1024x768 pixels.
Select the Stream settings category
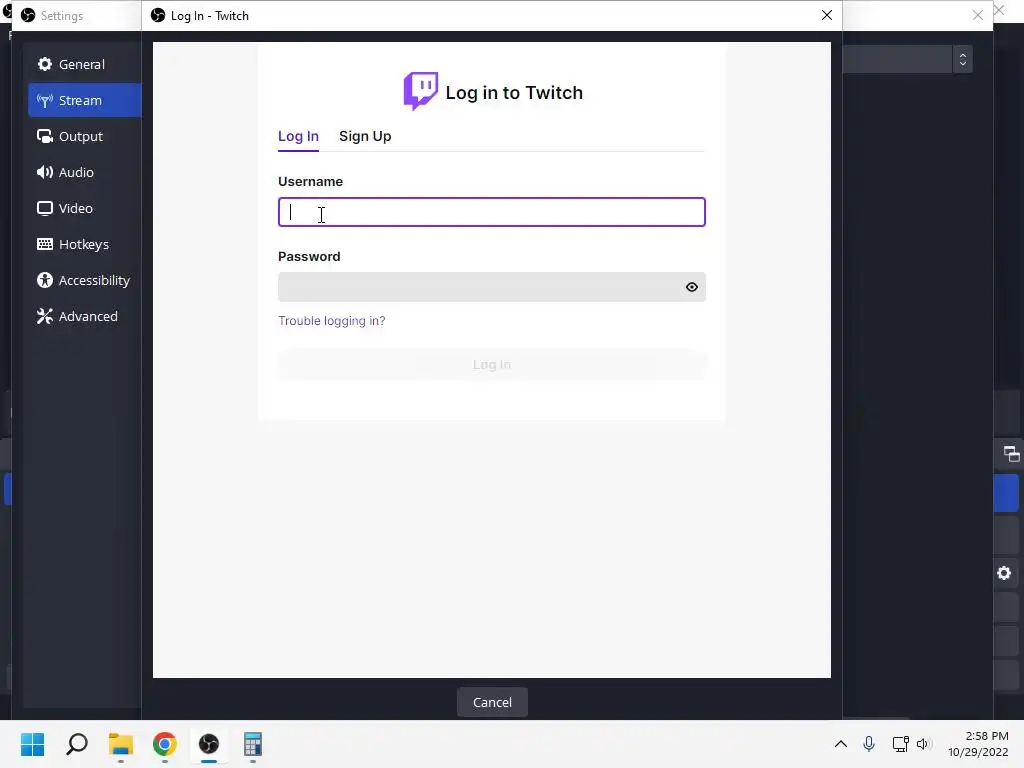(x=84, y=100)
